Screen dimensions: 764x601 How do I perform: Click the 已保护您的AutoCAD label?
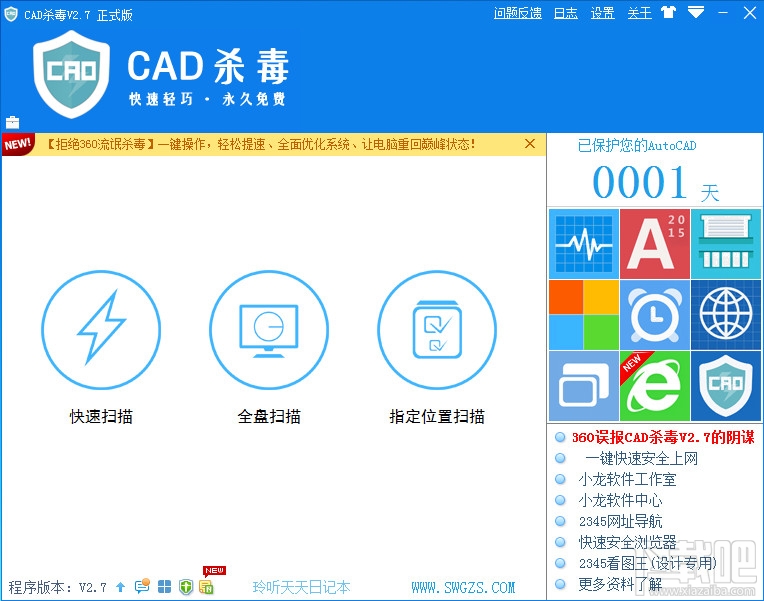point(637,145)
